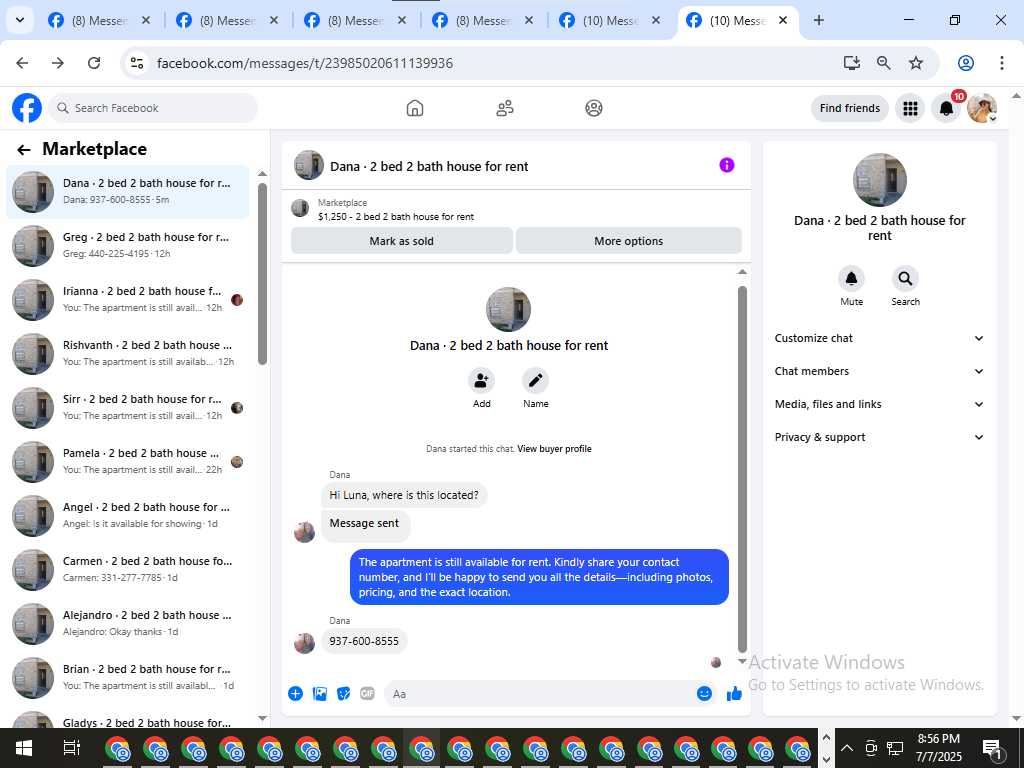This screenshot has height=768, width=1024.
Task: Click Dana's message 937-600-8555 bubble
Action: [x=364, y=641]
